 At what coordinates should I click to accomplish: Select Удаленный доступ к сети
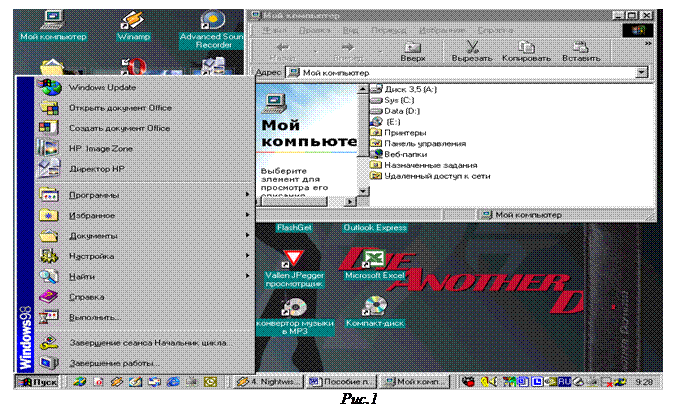coord(431,176)
